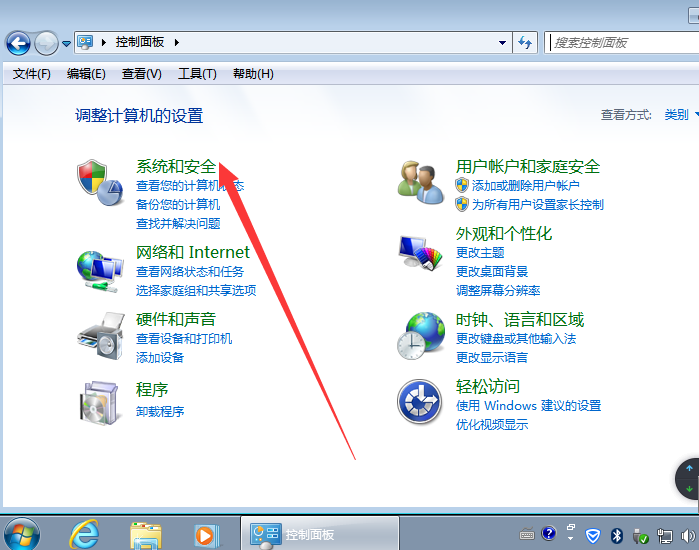Open the 工具(T) menu
Screen dimensions: 699x550
(x=197, y=74)
